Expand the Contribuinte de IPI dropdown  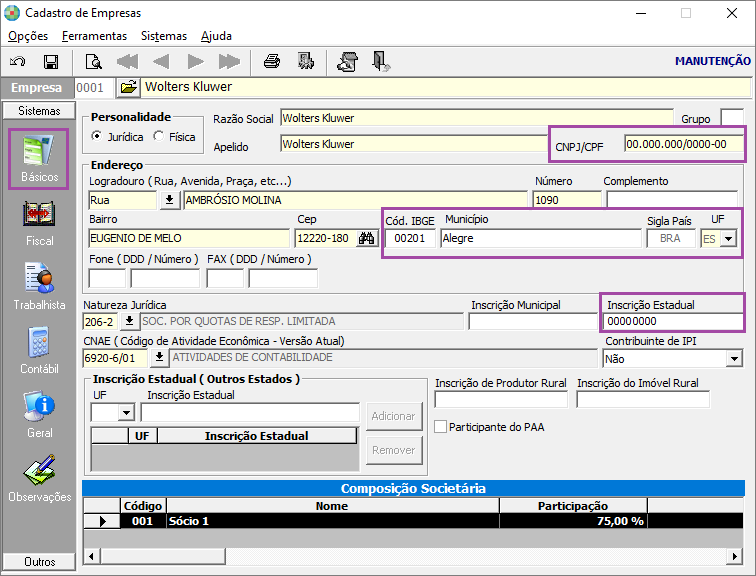[x=734, y=359]
